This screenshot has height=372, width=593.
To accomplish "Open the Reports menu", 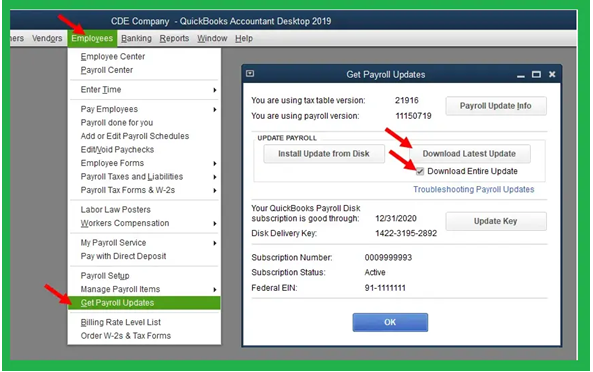I will 174,39.
